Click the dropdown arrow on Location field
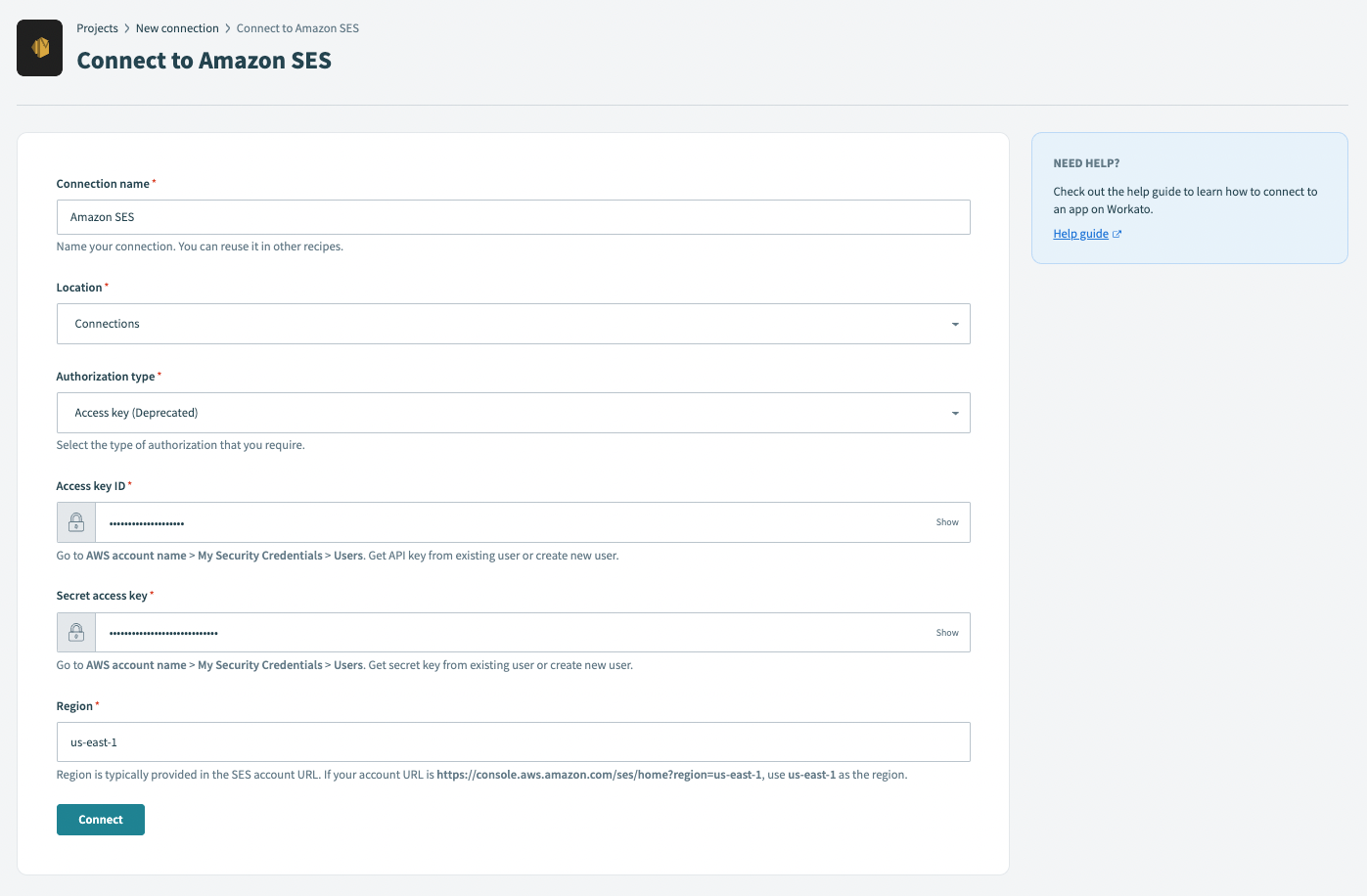This screenshot has width=1367, height=896. coord(955,323)
